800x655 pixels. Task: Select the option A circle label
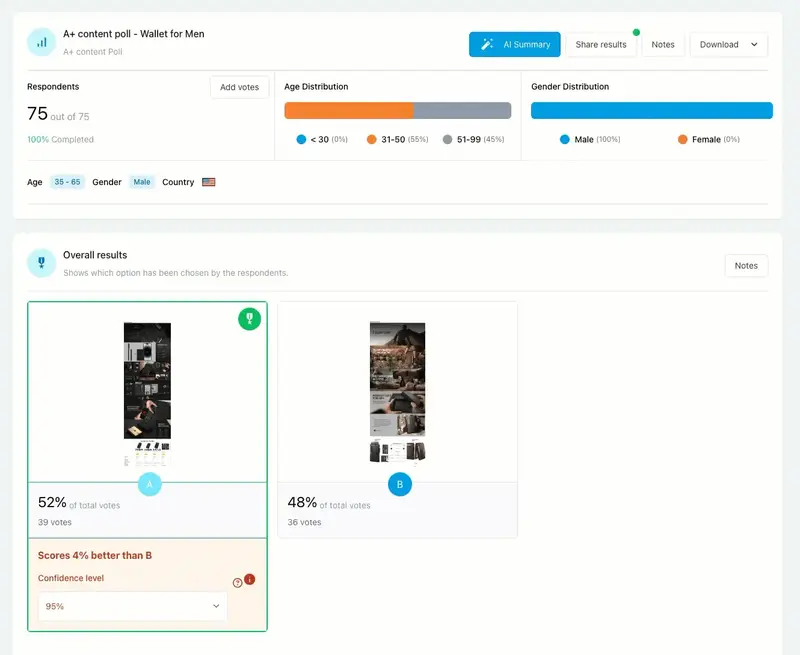(x=149, y=484)
